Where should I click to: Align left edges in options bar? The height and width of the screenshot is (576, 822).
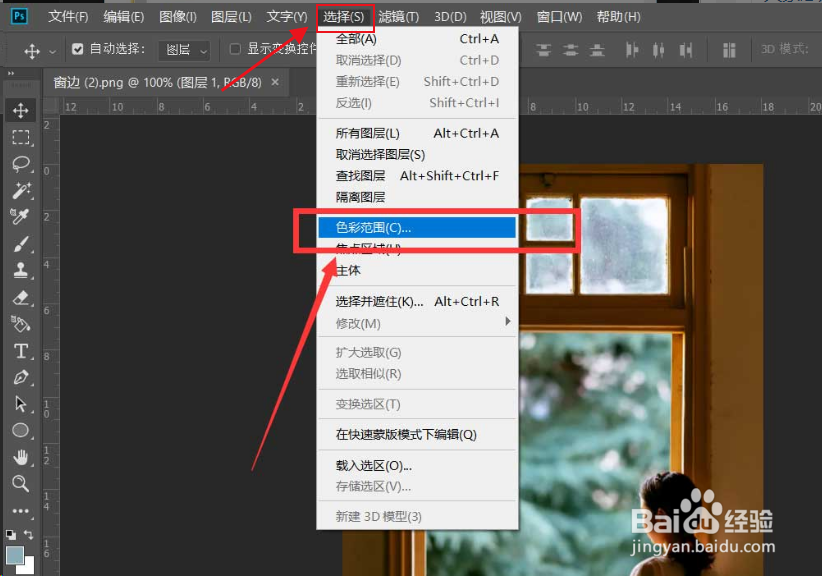tap(632, 50)
